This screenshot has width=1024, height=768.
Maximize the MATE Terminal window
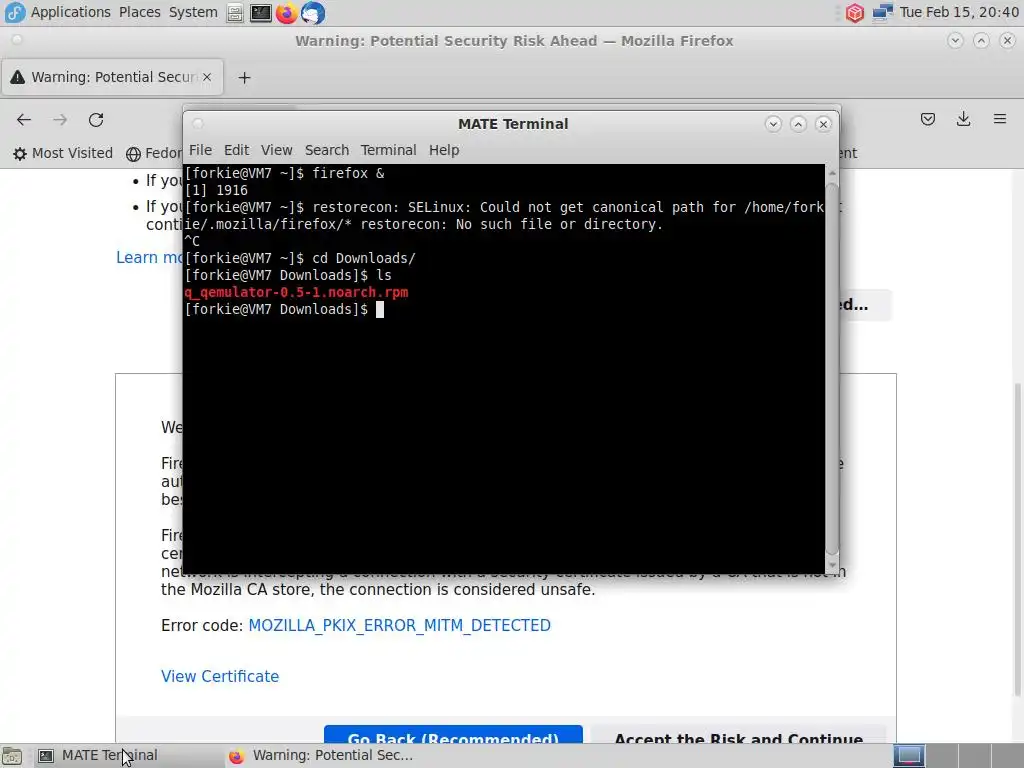pyautogui.click(x=798, y=124)
